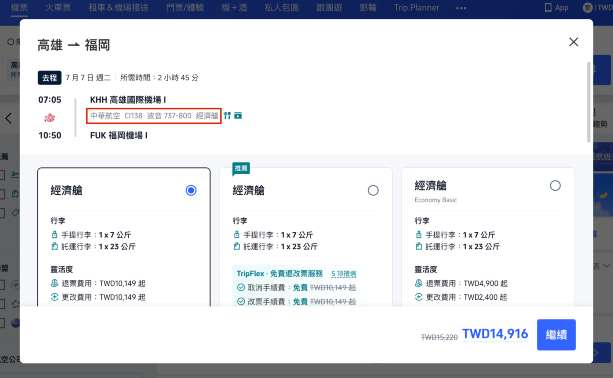This screenshot has height=378, width=613.
Task: Click the change fee icon next to TWD2,400
Action: coord(419,297)
